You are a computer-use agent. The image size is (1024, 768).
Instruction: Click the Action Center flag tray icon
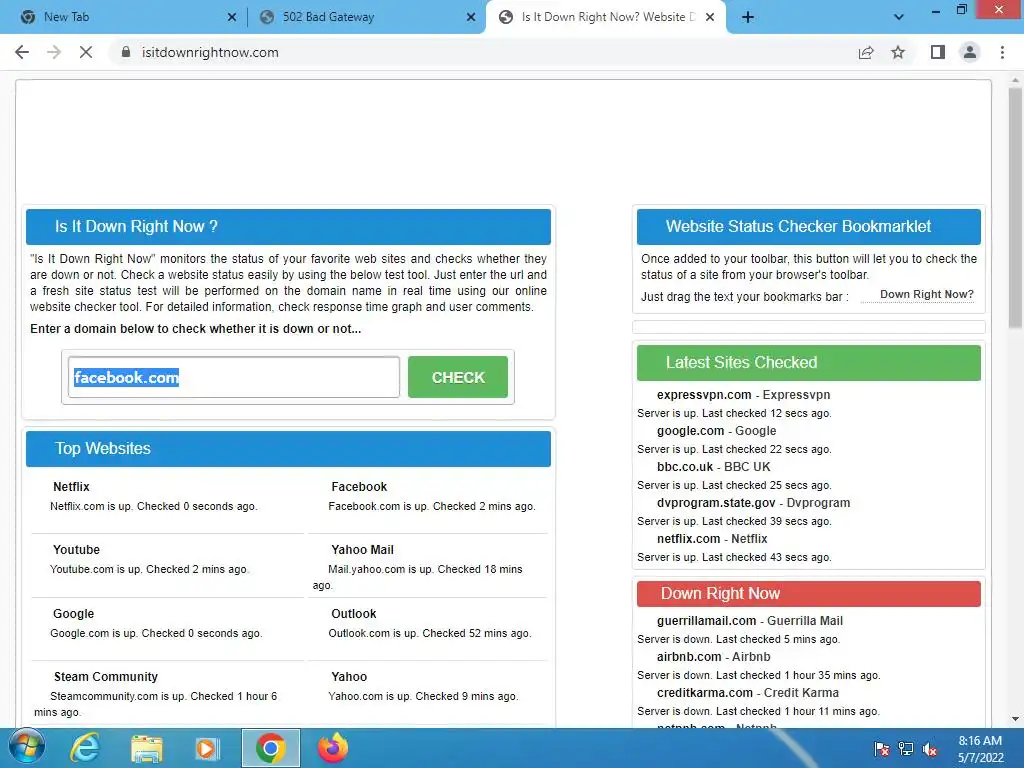pyautogui.click(x=882, y=749)
